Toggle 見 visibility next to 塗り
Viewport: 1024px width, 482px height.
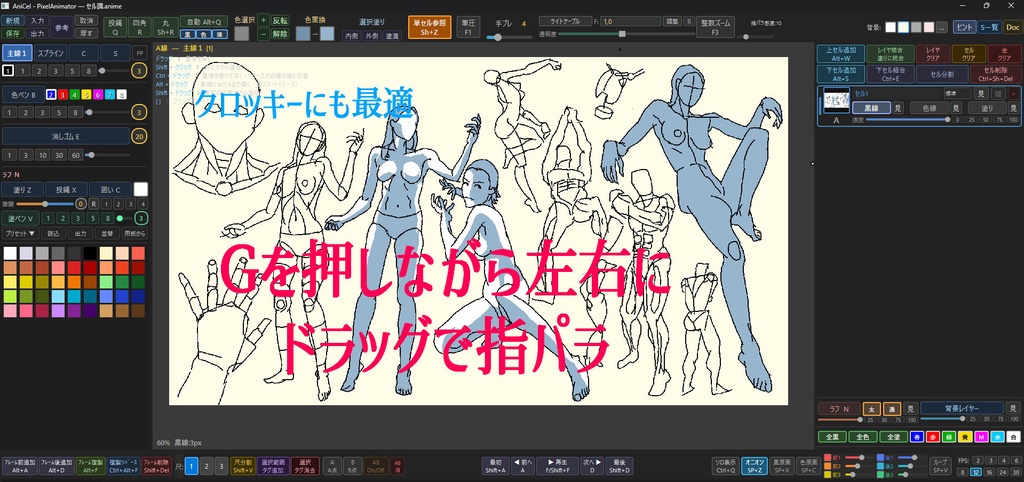click(1012, 108)
